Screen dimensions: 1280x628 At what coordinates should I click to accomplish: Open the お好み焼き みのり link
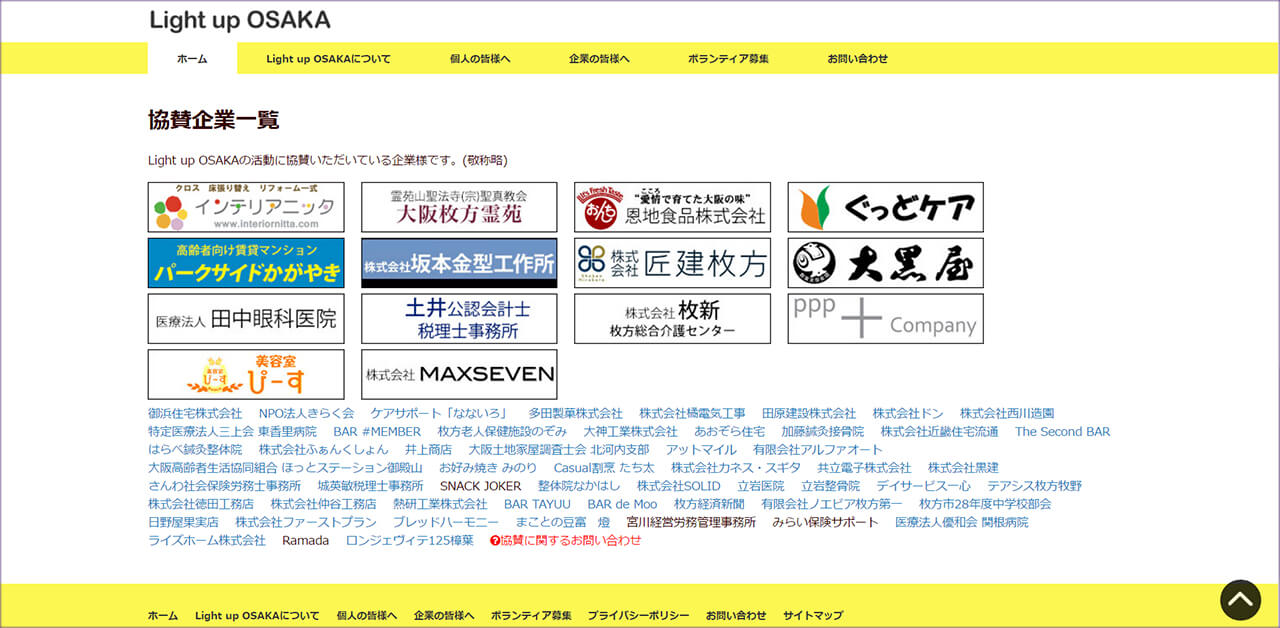488,467
